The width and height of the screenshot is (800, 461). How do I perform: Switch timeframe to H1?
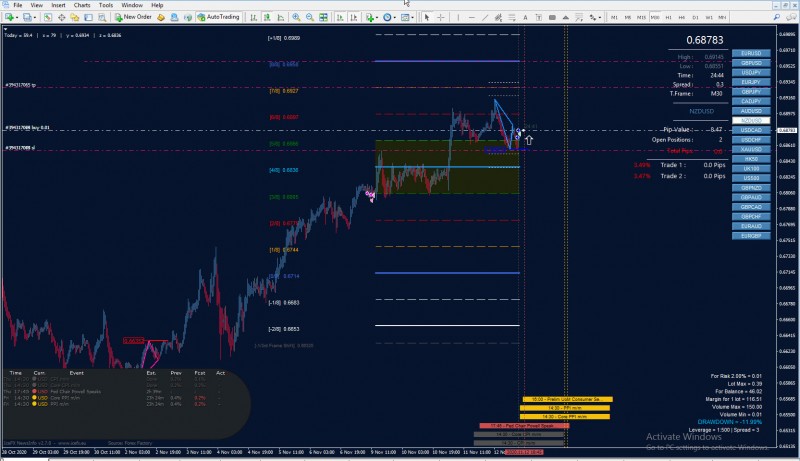(x=668, y=17)
